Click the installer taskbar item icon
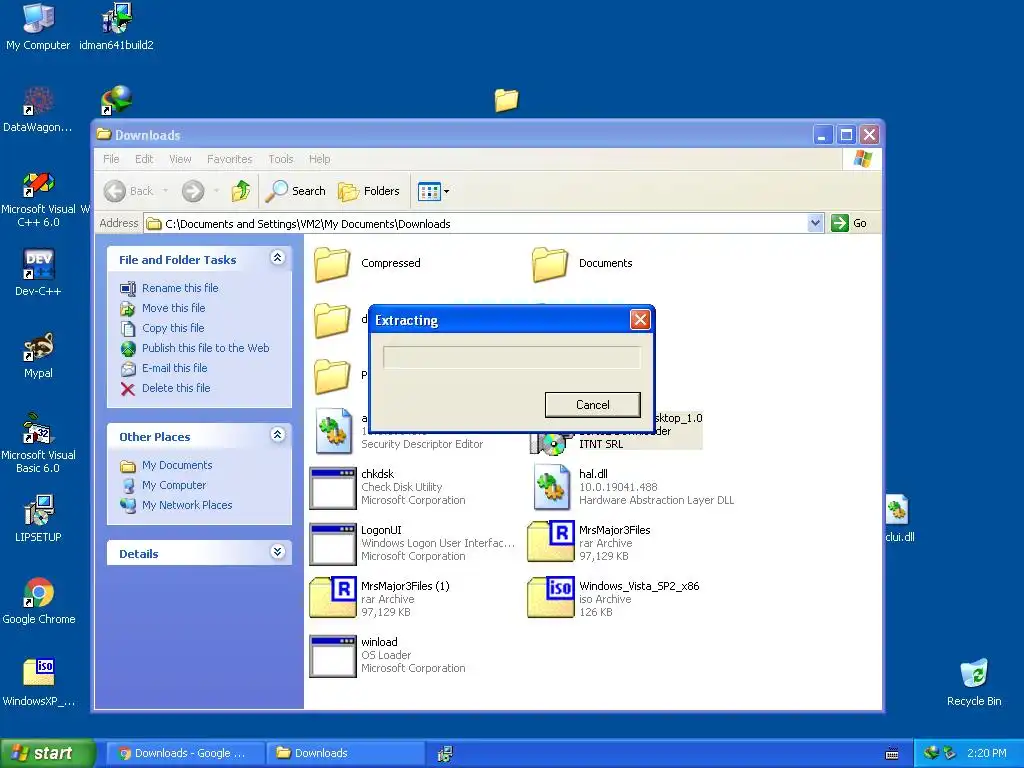 pos(446,754)
